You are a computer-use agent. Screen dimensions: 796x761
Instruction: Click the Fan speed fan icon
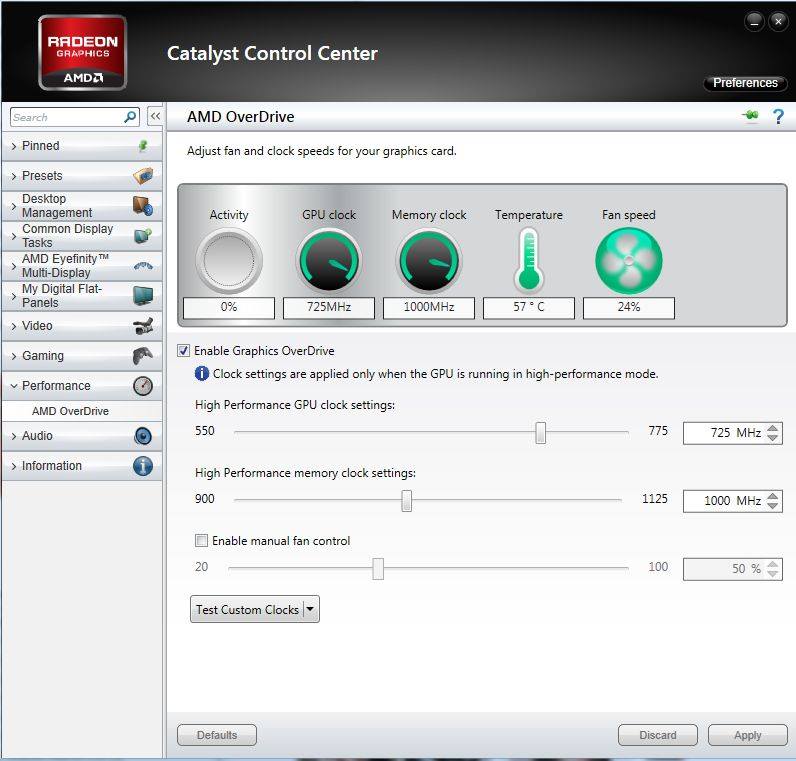tap(629, 260)
